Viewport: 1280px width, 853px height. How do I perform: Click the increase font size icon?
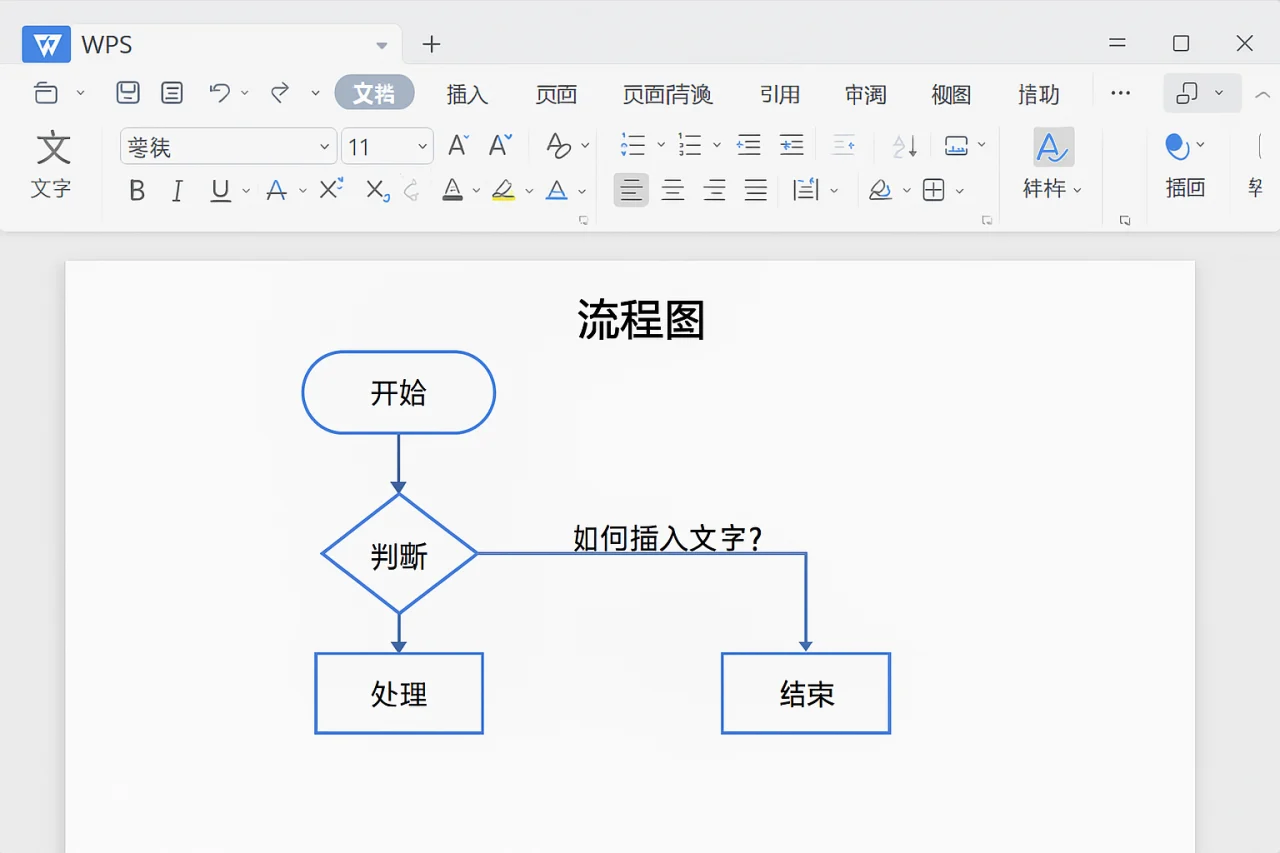[x=456, y=145]
